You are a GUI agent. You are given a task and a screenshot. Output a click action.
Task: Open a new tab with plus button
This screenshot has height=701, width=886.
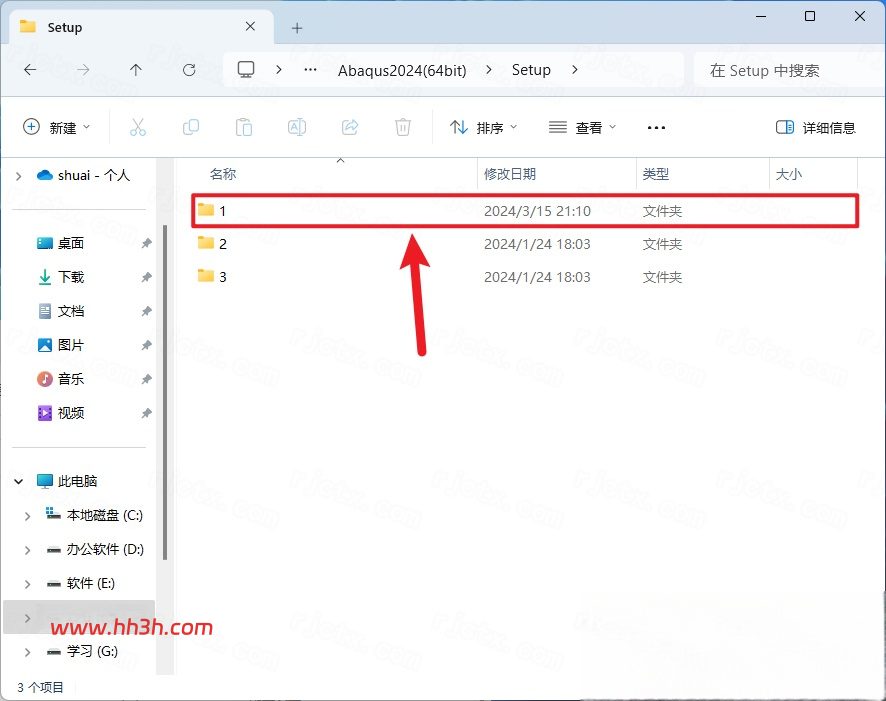click(x=297, y=28)
